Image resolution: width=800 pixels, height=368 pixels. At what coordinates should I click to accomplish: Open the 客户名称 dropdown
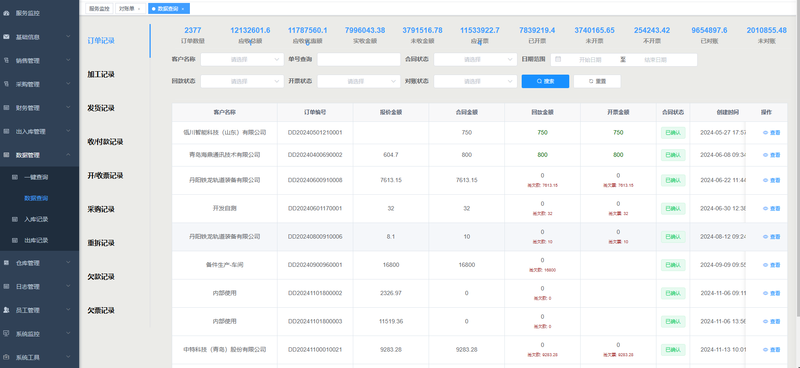pyautogui.click(x=242, y=60)
